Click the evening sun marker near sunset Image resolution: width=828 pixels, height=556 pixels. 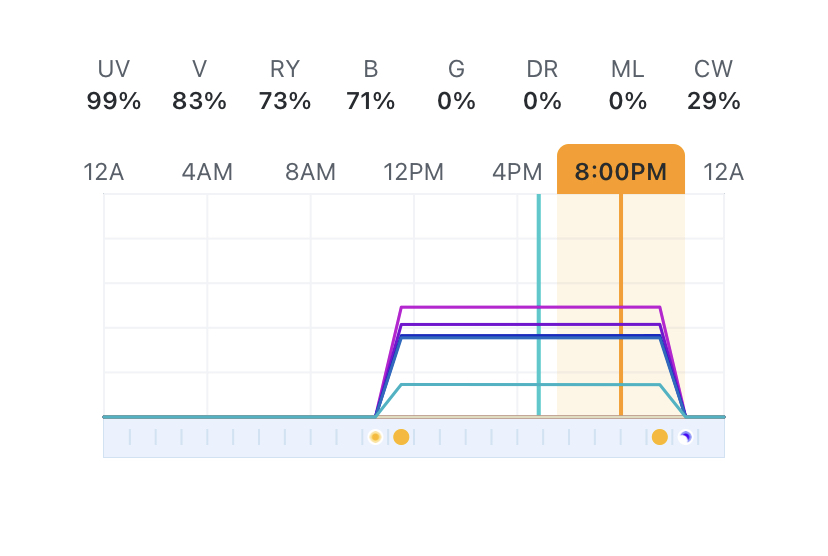(659, 437)
